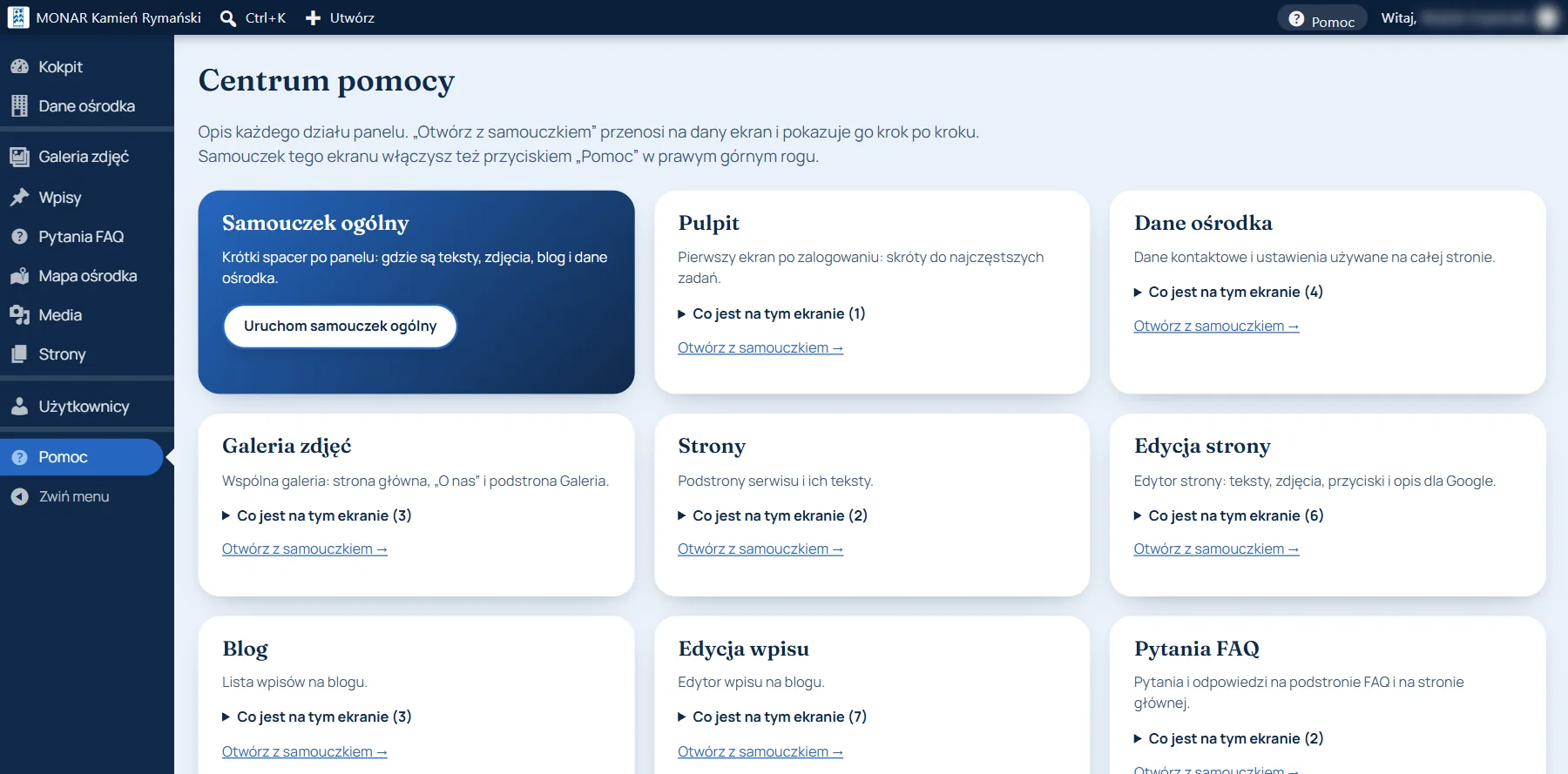Screen dimensions: 1568x774
Task: Click the MONAR site logo icon
Action: click(x=18, y=17)
